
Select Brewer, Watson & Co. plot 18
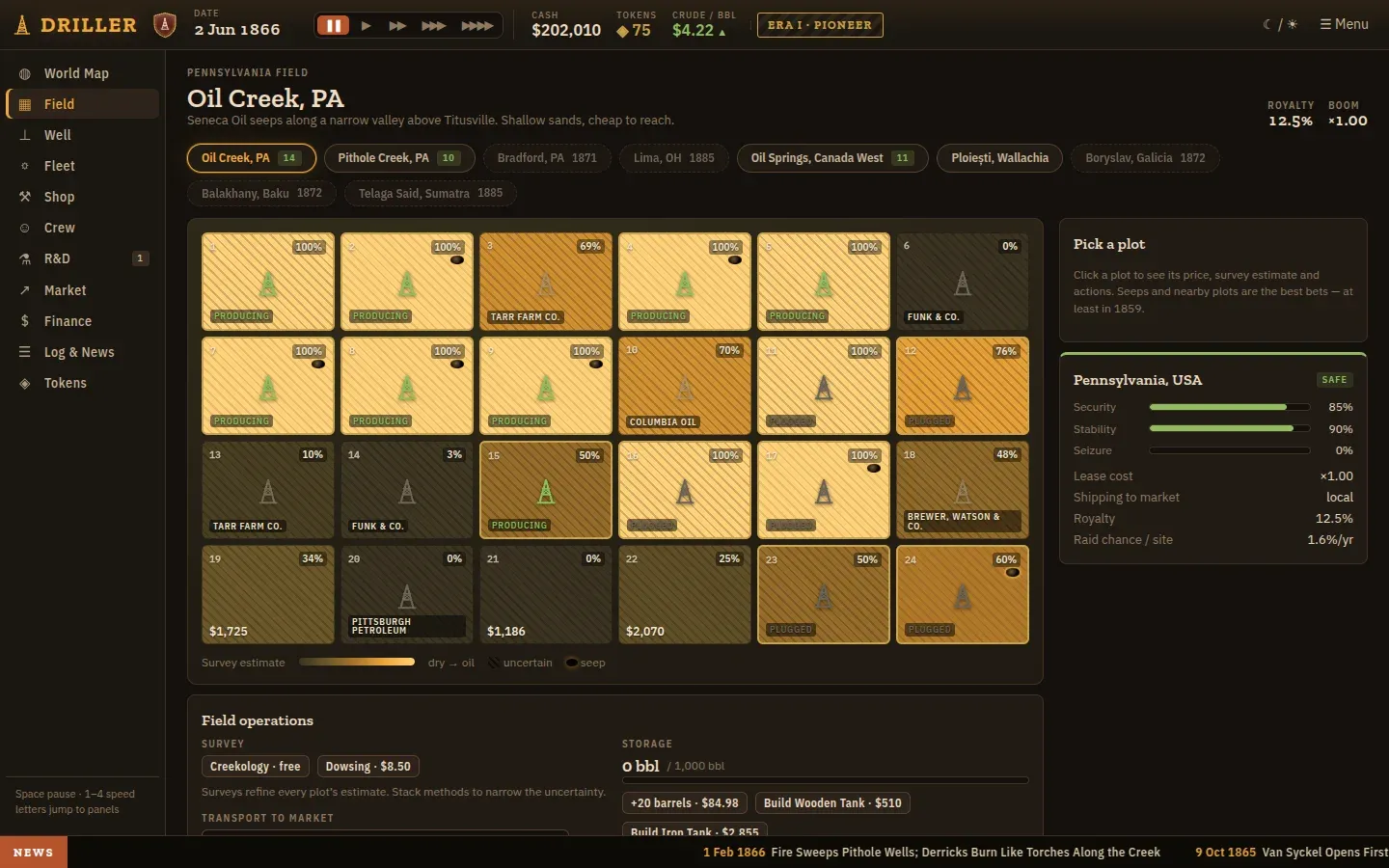click(x=963, y=490)
